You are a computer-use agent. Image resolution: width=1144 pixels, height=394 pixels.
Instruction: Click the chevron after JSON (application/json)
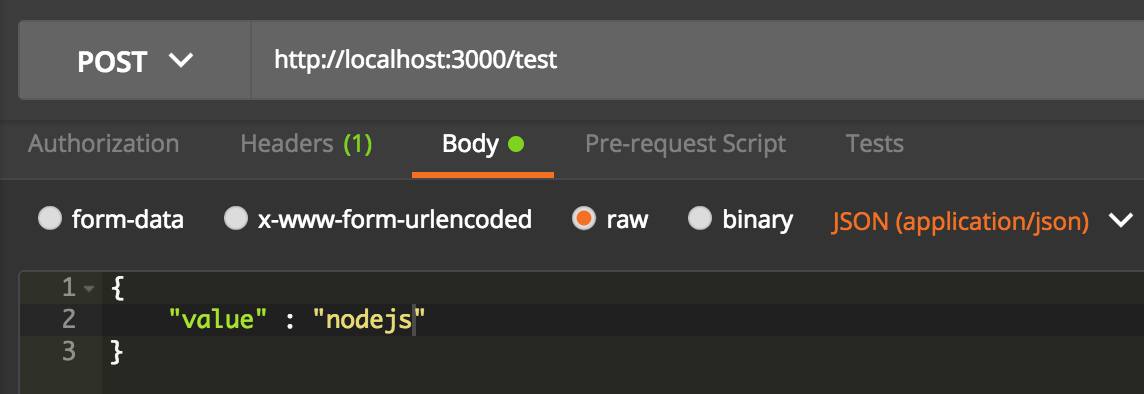pyautogui.click(x=1120, y=220)
